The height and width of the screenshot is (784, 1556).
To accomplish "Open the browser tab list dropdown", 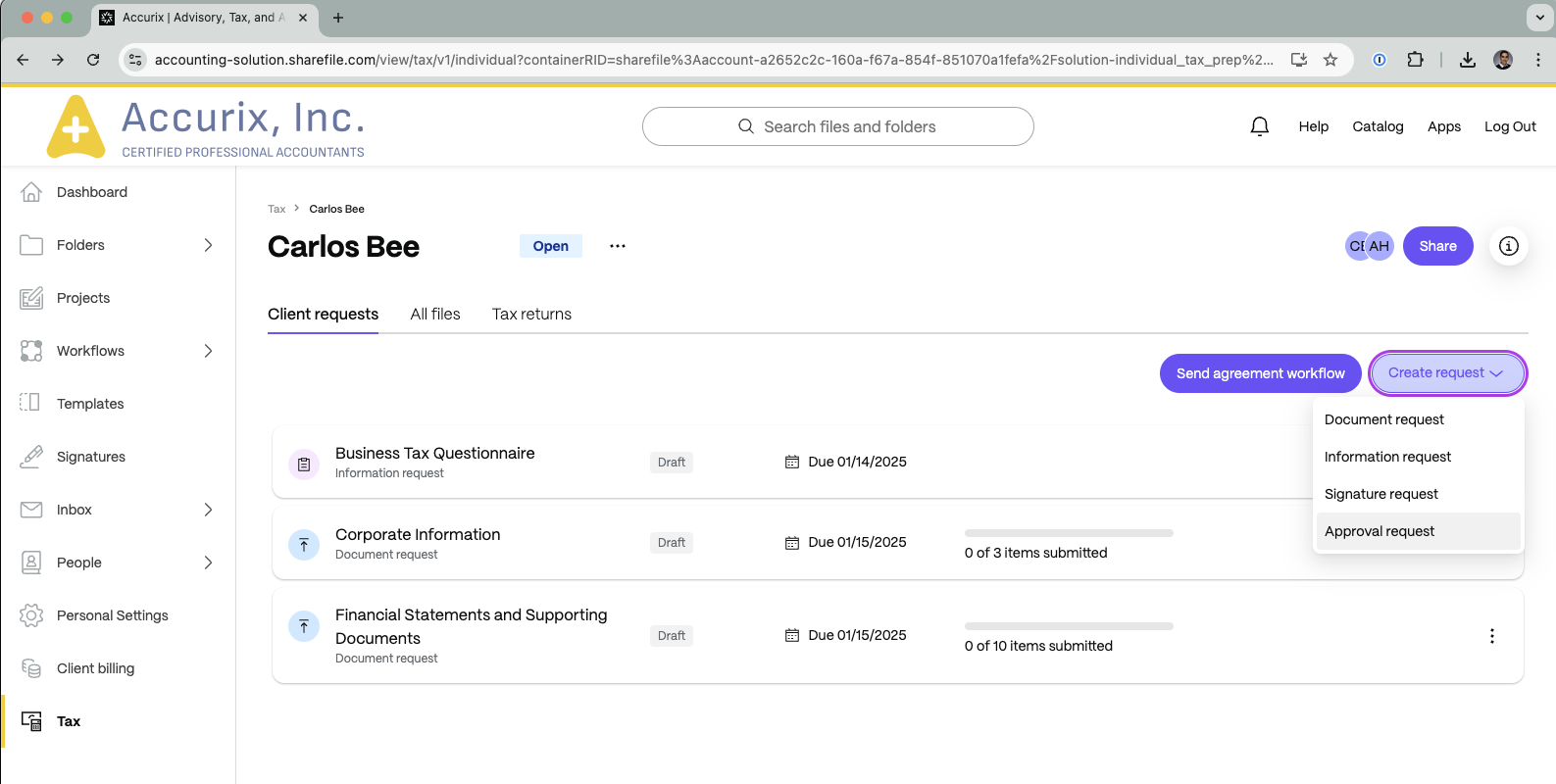I will (1538, 18).
